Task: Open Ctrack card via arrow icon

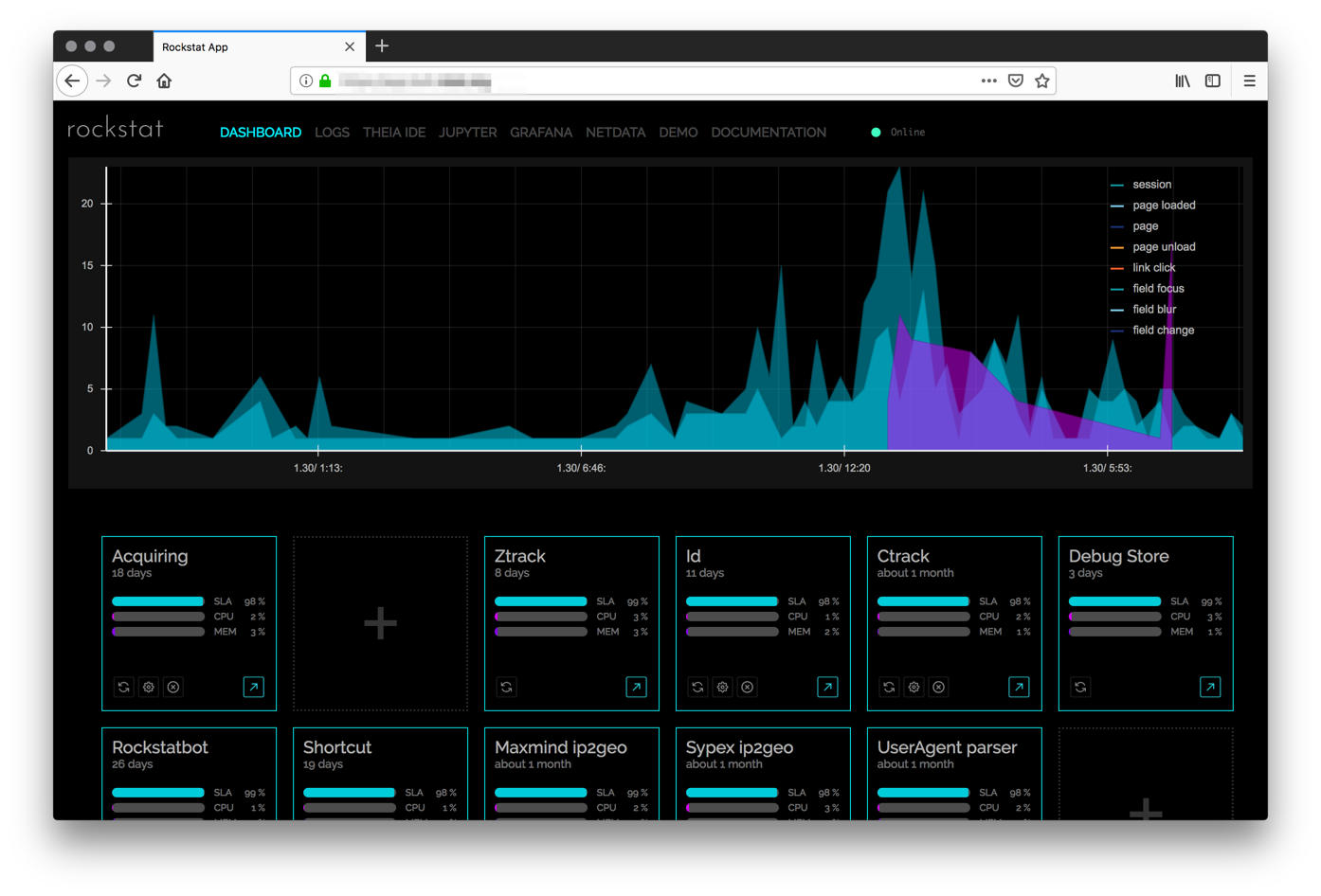Action: click(x=1020, y=687)
